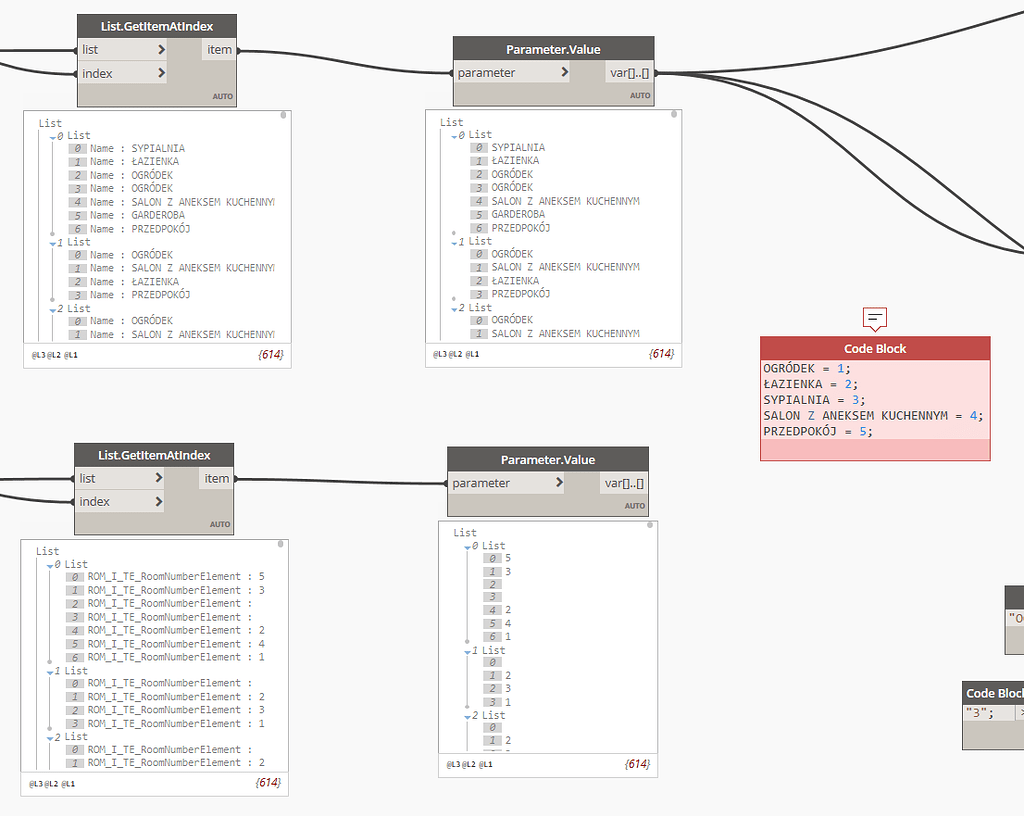Click the comment flag icon above the red Code Block
The image size is (1024, 816).
tap(875, 319)
